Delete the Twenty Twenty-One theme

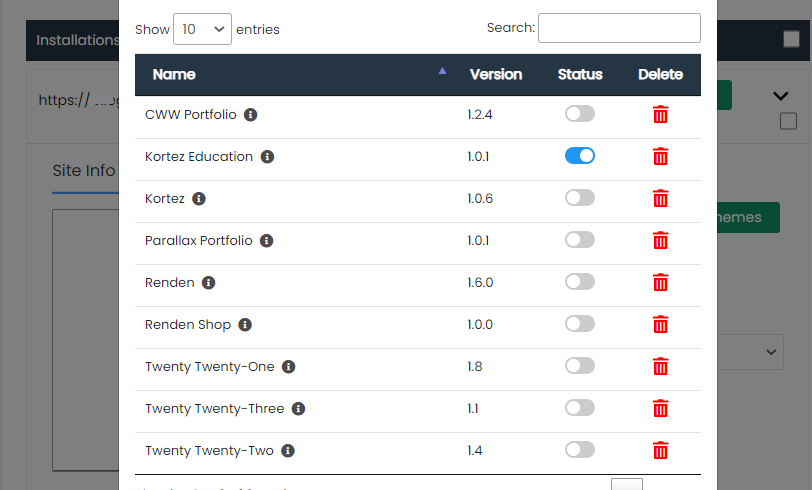(x=660, y=366)
